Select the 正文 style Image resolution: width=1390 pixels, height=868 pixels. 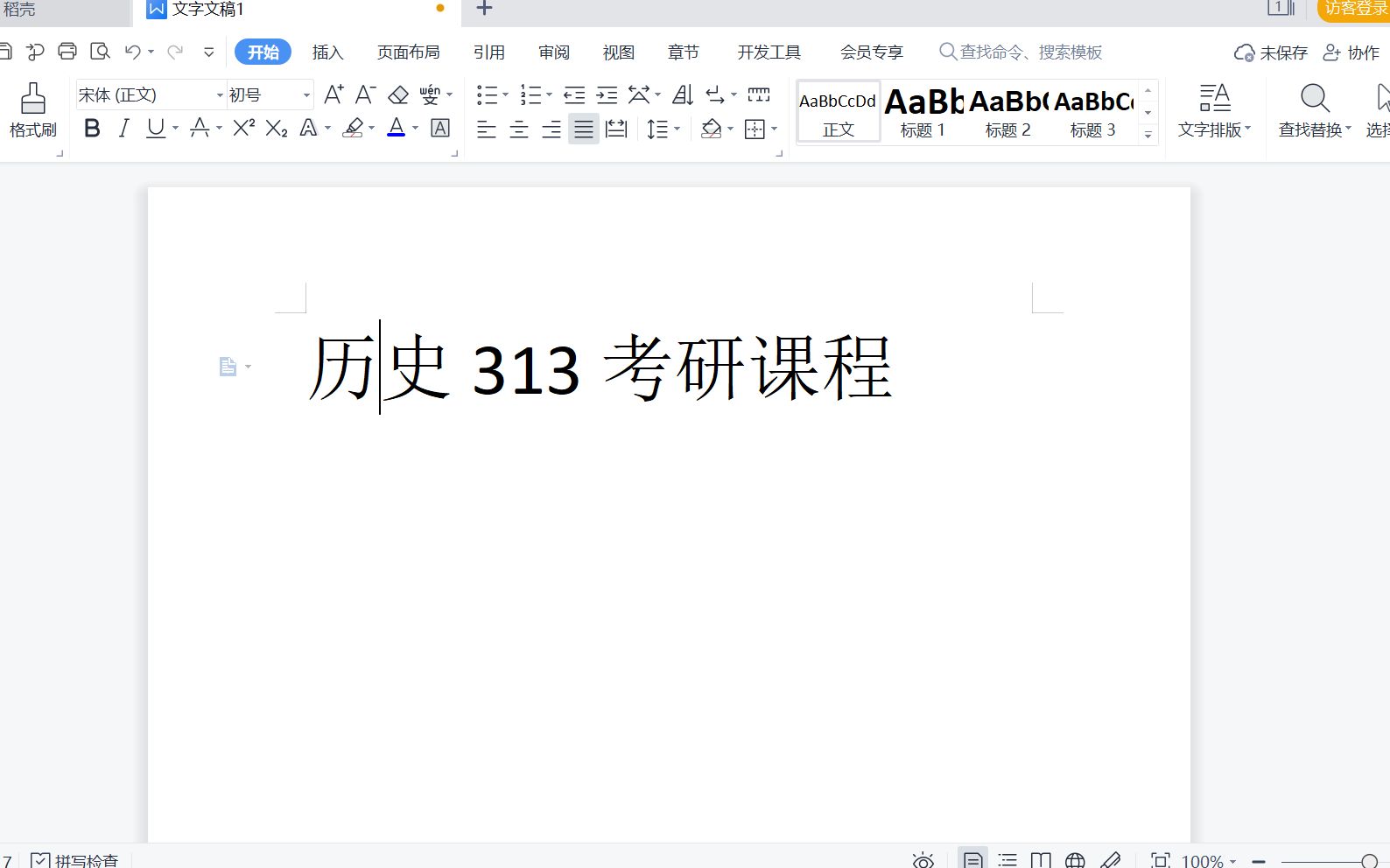tap(838, 112)
